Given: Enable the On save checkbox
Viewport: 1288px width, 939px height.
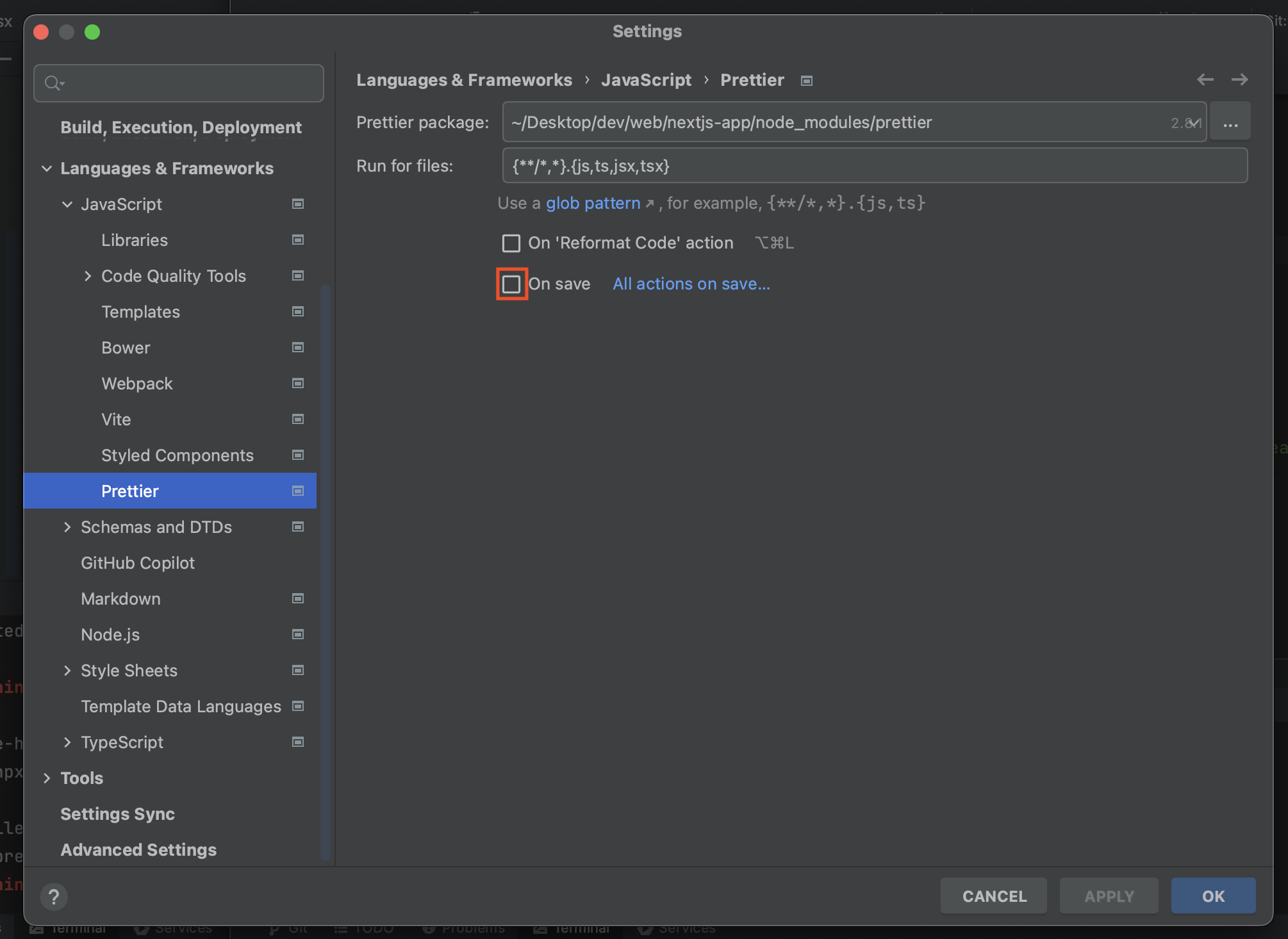Looking at the screenshot, I should (511, 284).
